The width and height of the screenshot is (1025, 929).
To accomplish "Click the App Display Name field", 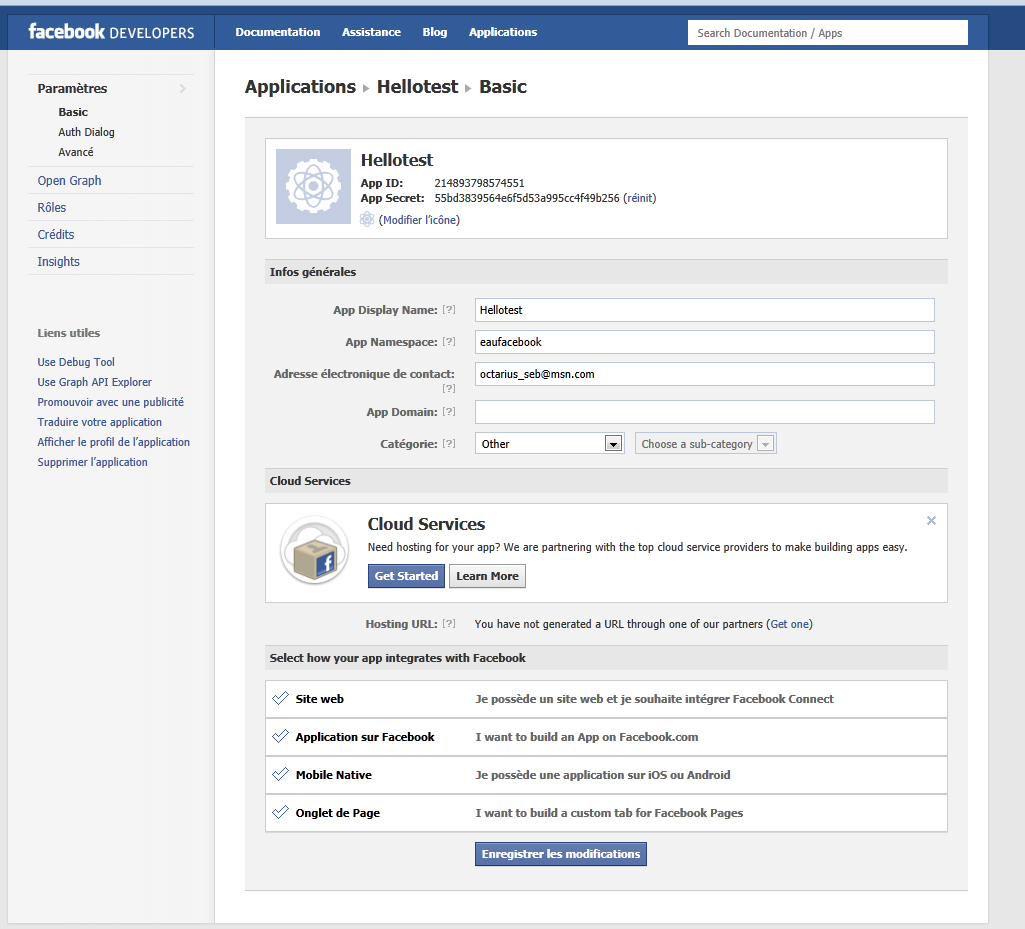I will [705, 310].
